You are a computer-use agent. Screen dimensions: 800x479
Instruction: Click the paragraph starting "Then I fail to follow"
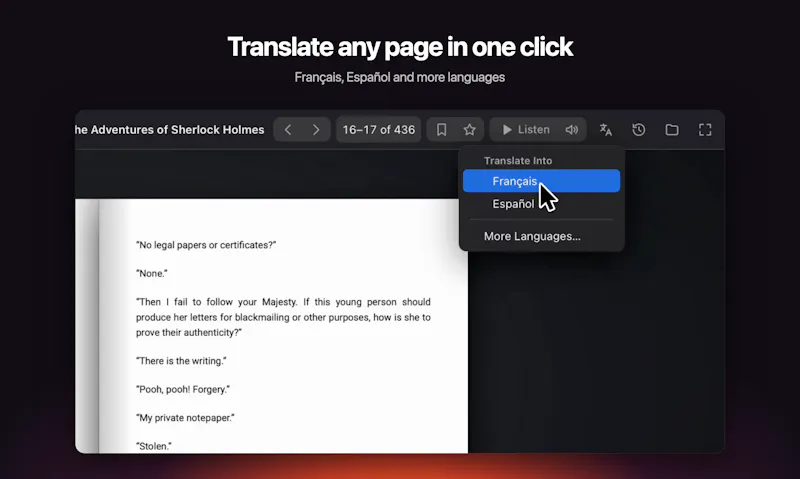click(x=283, y=317)
